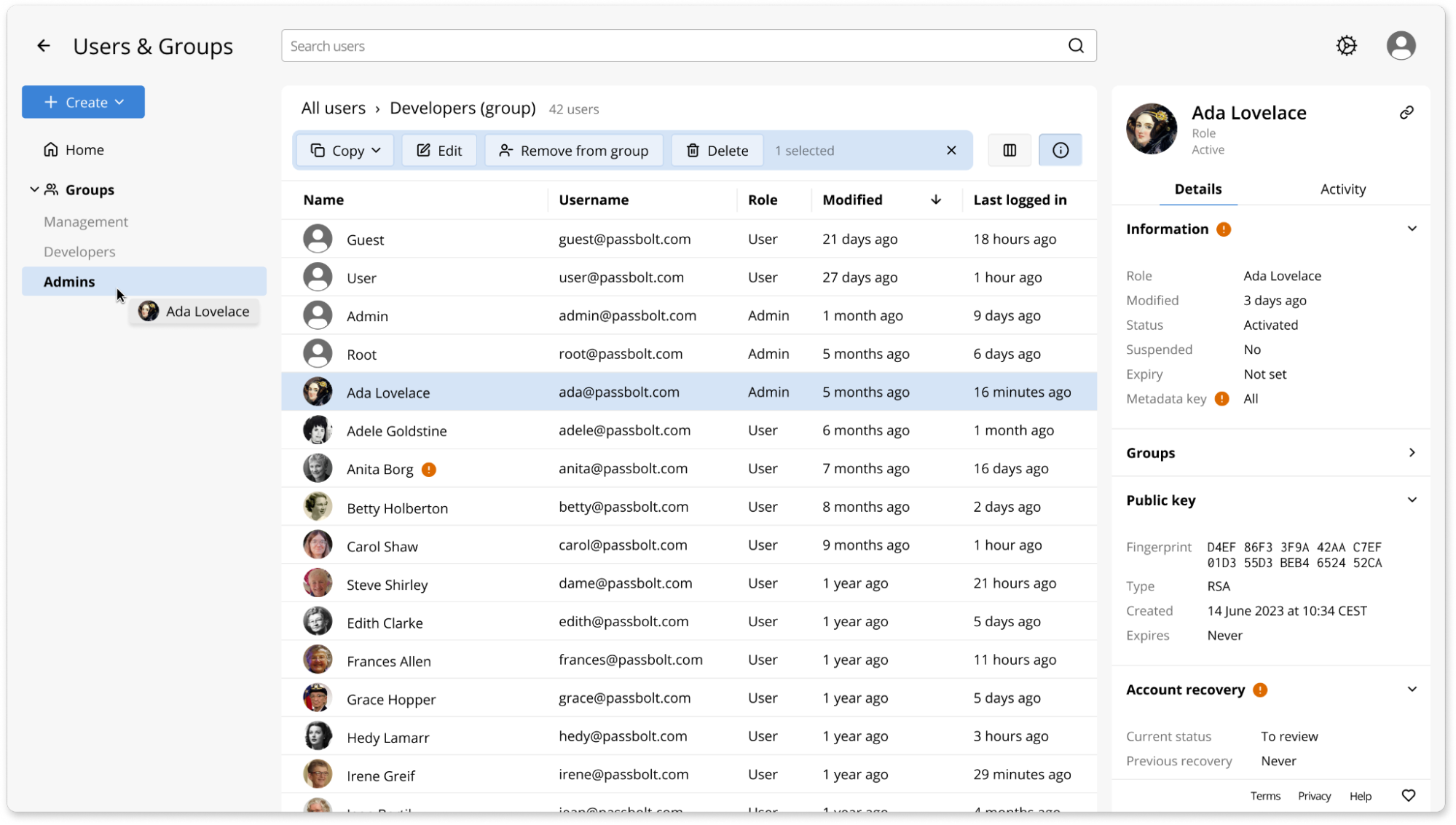Toggle the info details panel button
The height and width of the screenshot is (825, 1456).
click(x=1060, y=151)
